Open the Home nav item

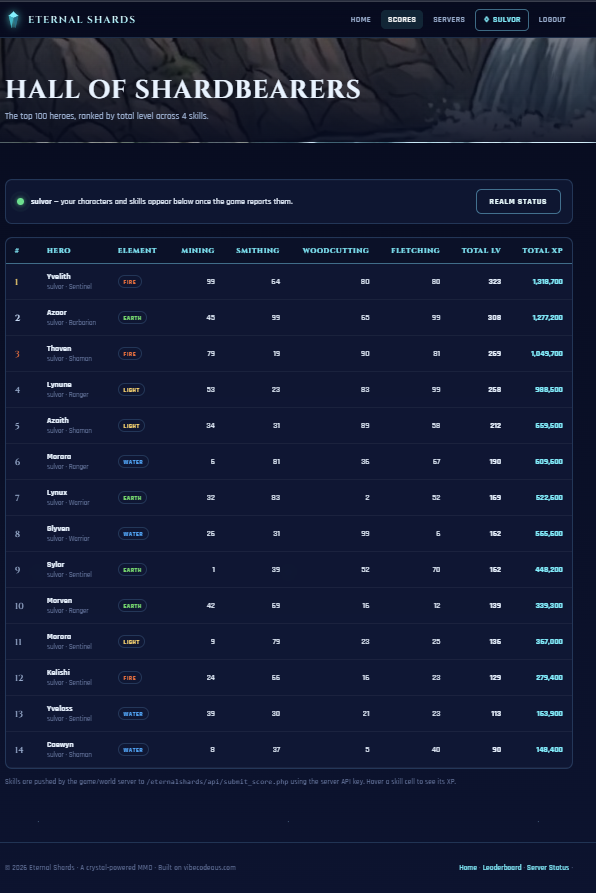point(360,19)
